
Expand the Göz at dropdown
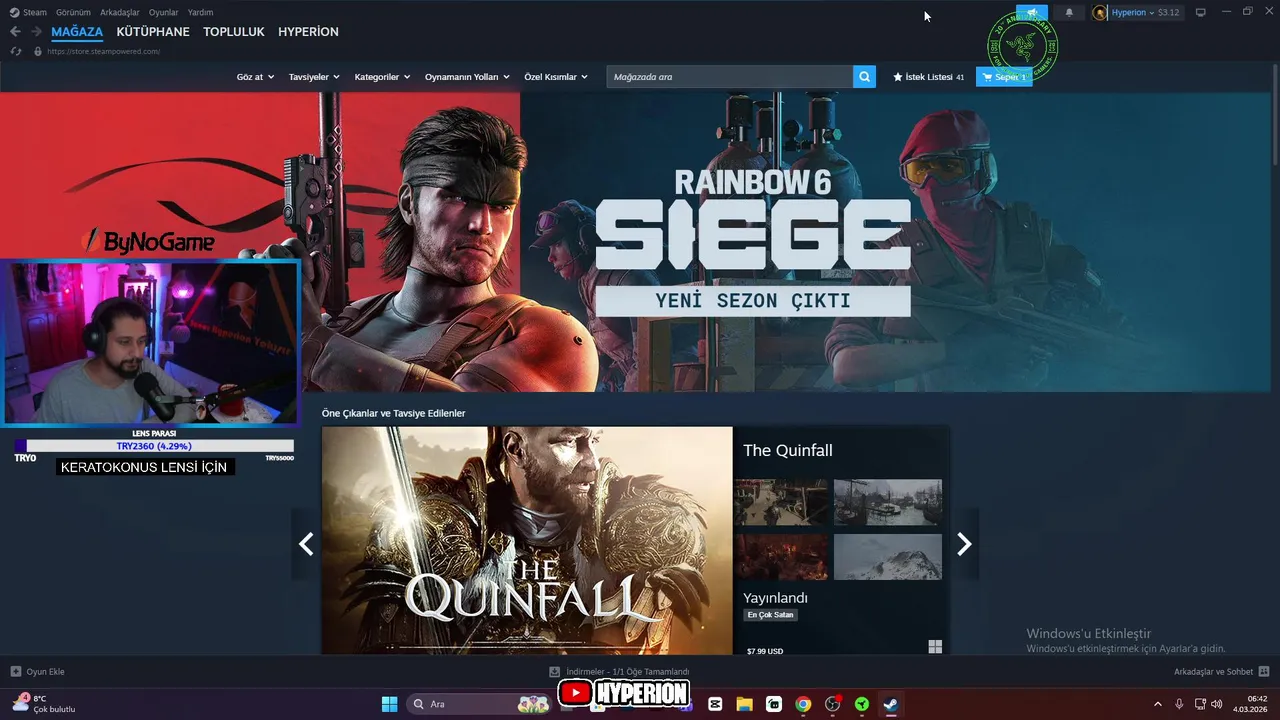click(255, 76)
